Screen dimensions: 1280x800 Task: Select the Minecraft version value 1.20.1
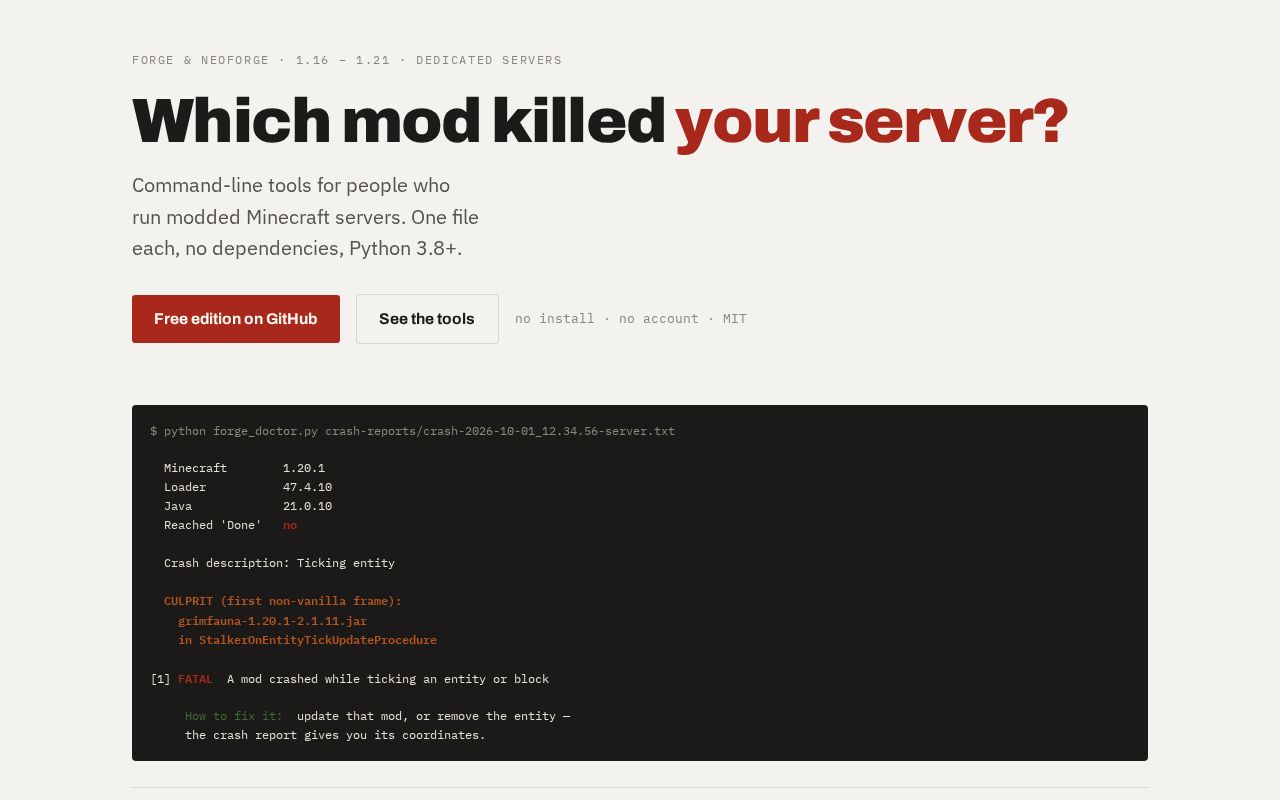(x=304, y=468)
